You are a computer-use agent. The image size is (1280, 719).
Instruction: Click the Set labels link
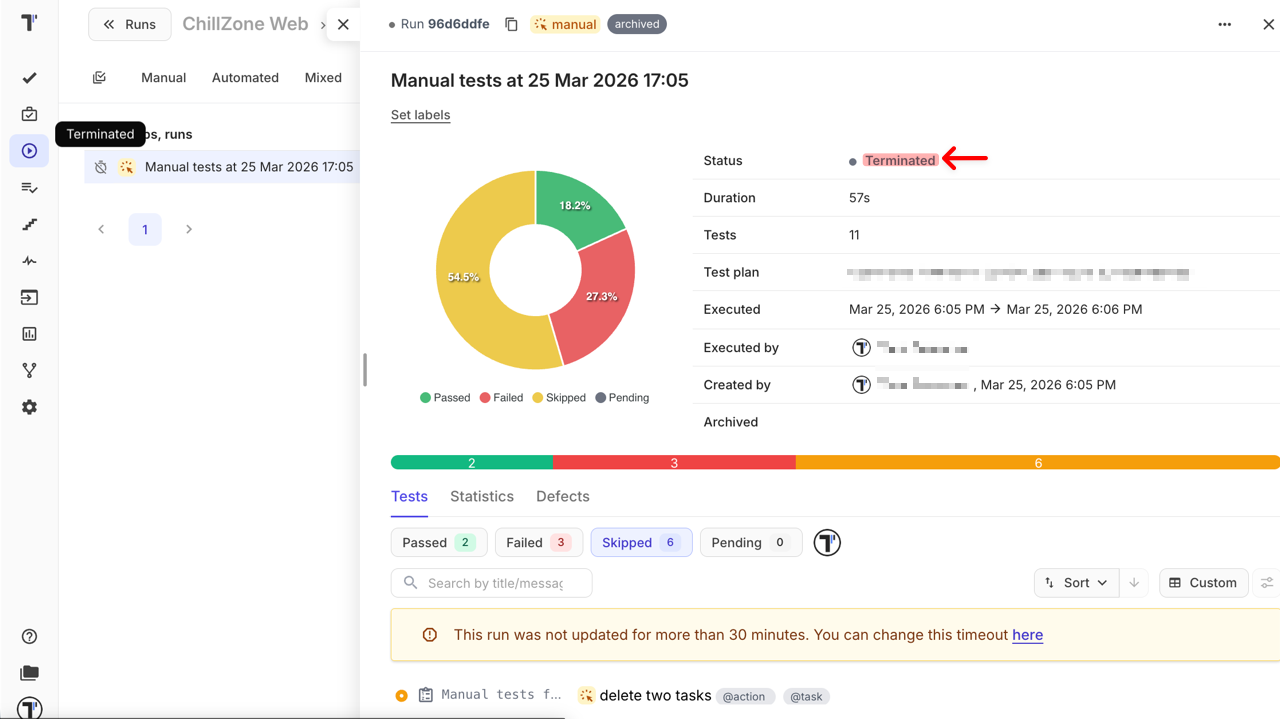pos(420,115)
